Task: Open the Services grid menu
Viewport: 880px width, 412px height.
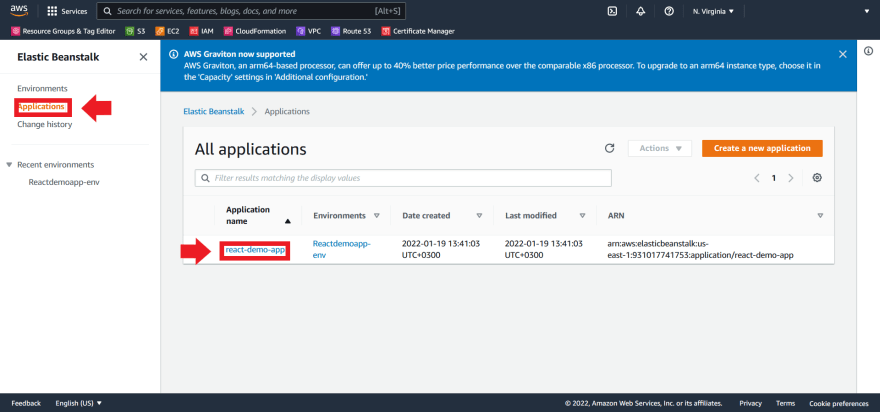Action: point(67,11)
